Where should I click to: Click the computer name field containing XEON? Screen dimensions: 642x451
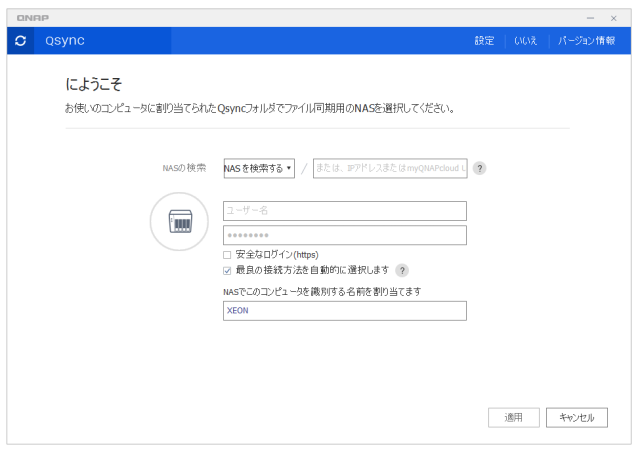(x=345, y=311)
